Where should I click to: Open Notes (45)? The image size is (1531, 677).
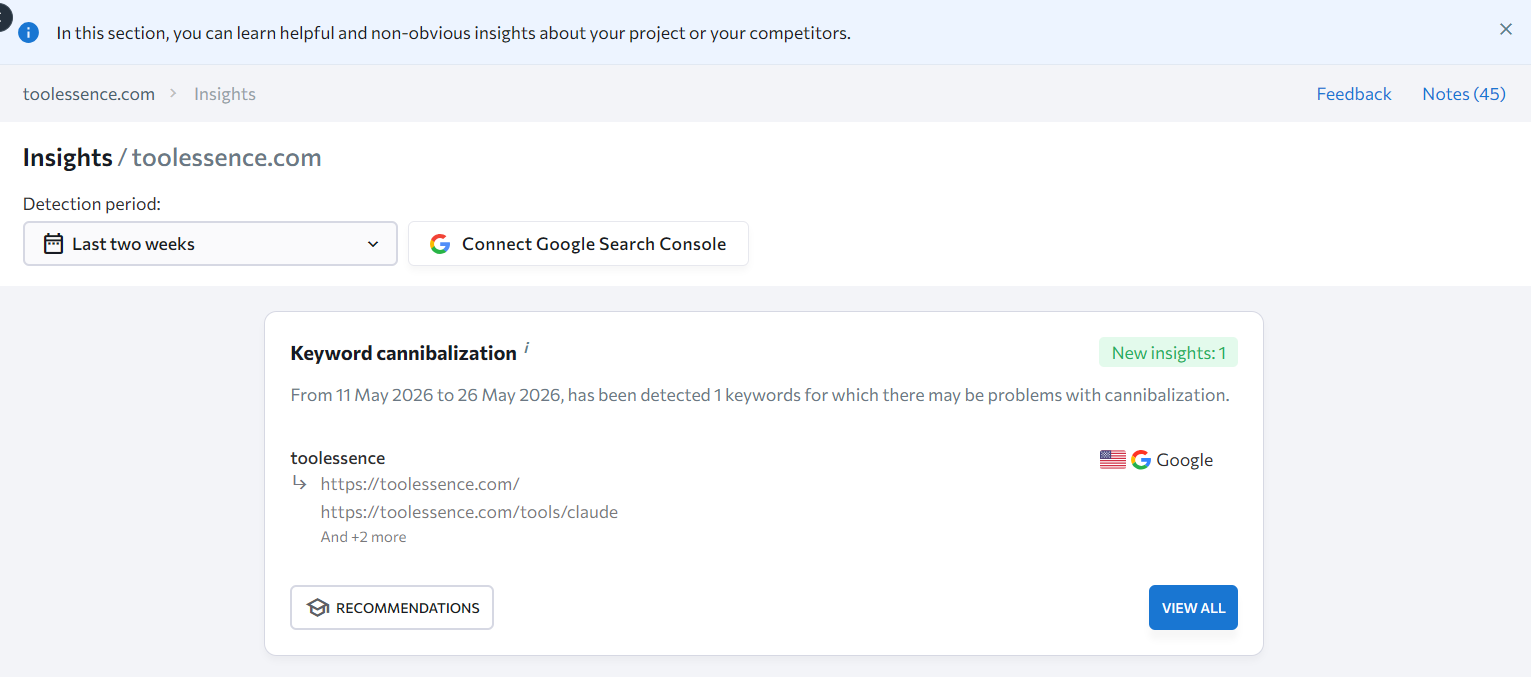pyautogui.click(x=1464, y=94)
